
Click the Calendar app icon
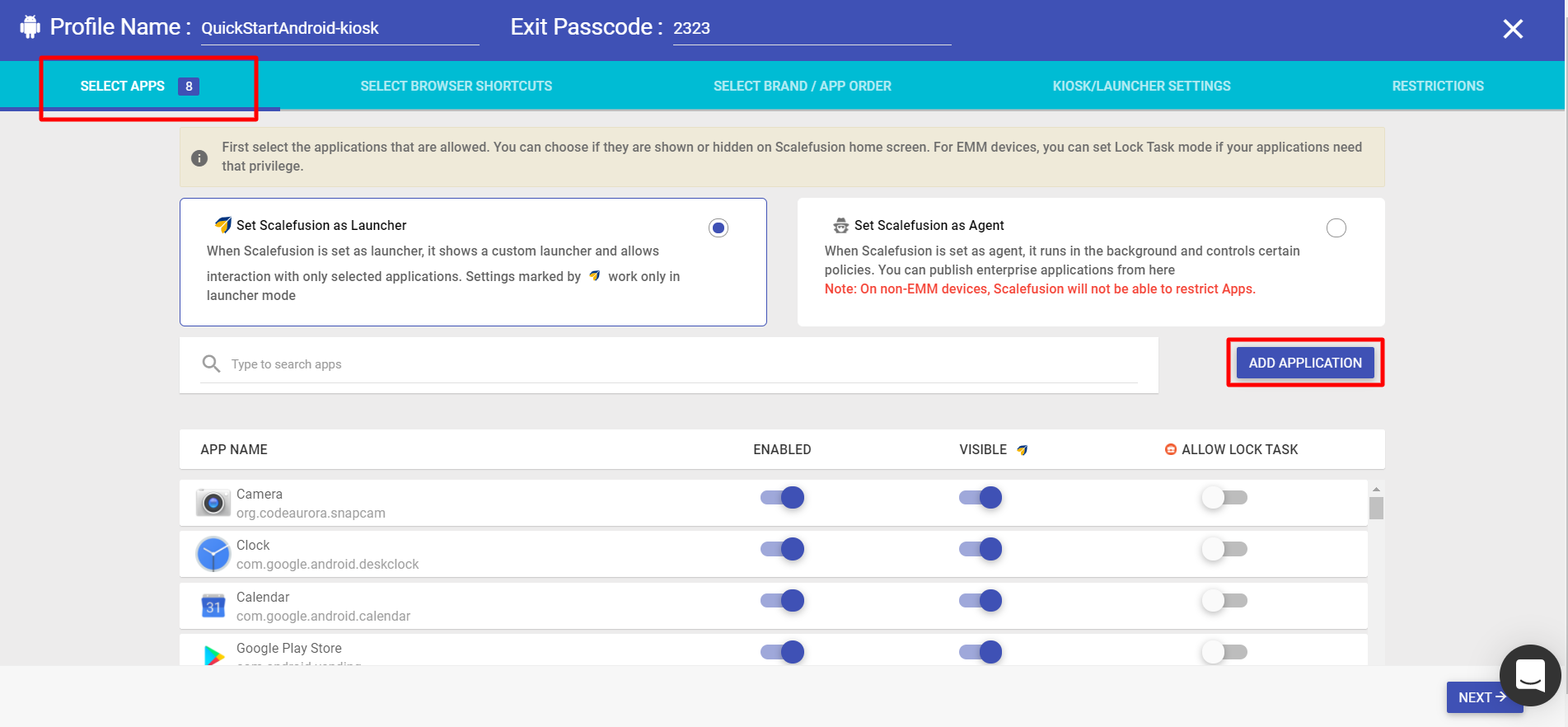[213, 607]
